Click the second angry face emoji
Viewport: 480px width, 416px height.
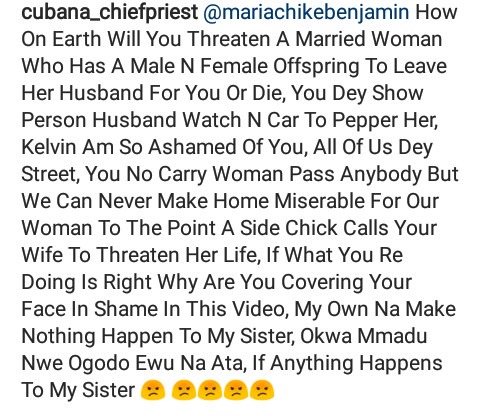tap(184, 390)
